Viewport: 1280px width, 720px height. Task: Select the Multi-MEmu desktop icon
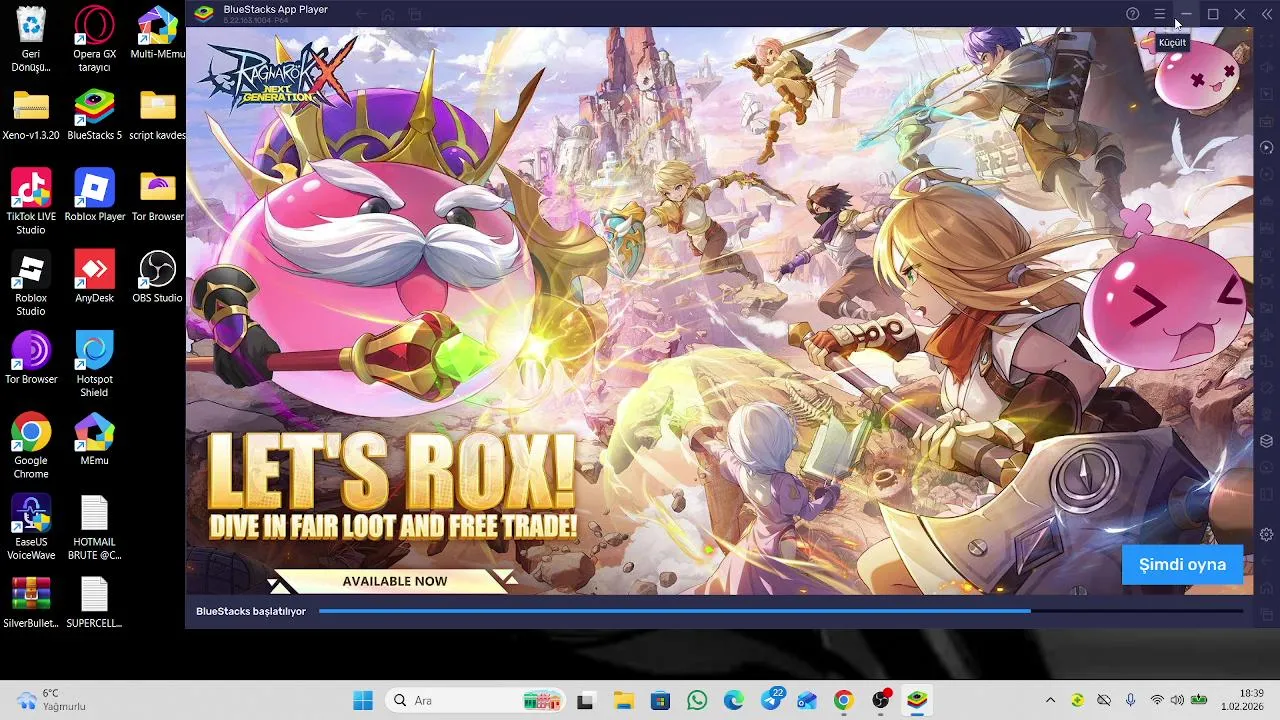point(157,34)
